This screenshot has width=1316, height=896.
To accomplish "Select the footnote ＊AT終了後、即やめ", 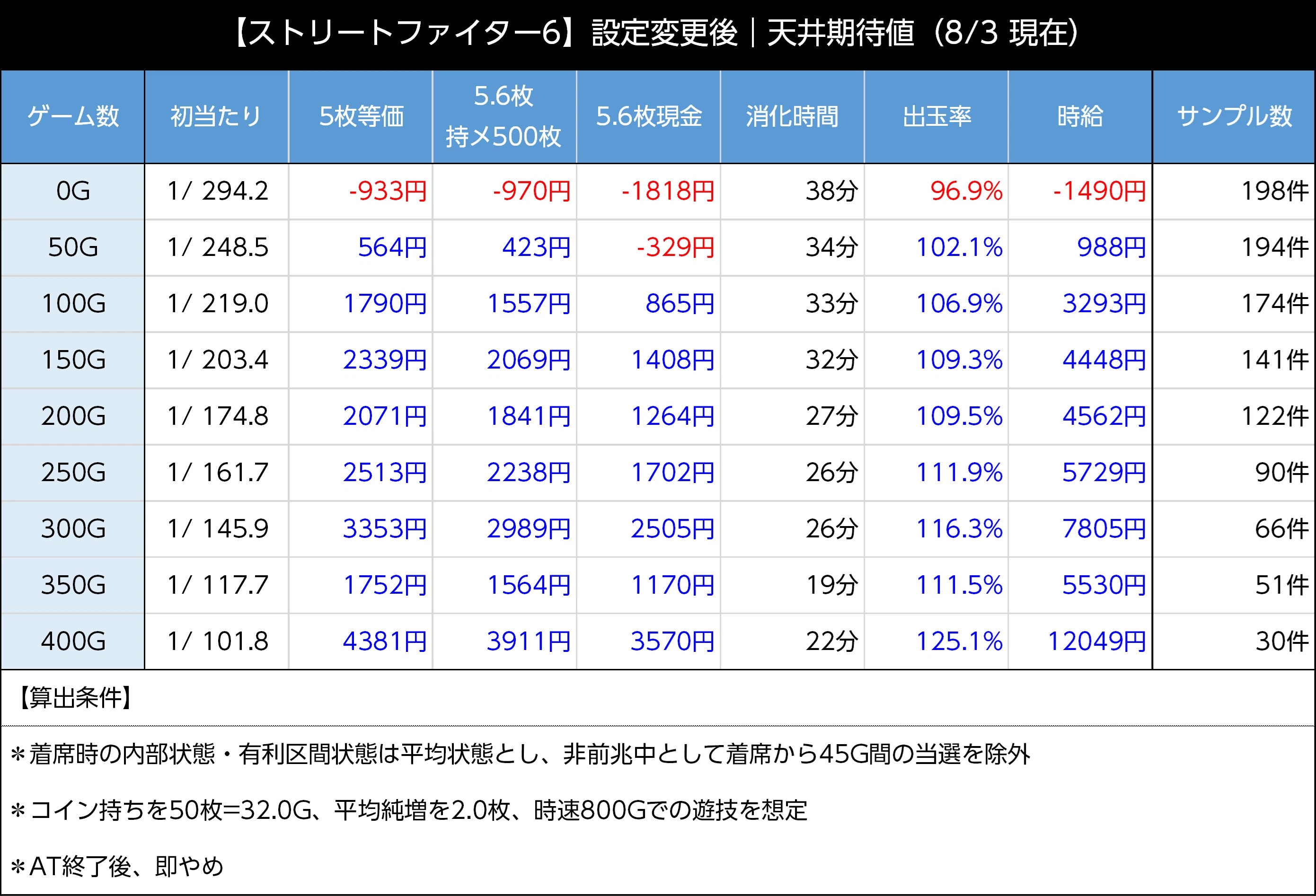I will 117,866.
